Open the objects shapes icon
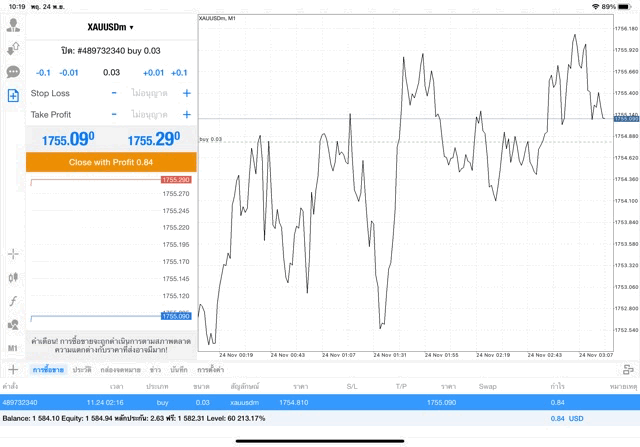Image resolution: width=640 pixels, height=447 pixels. point(13,325)
